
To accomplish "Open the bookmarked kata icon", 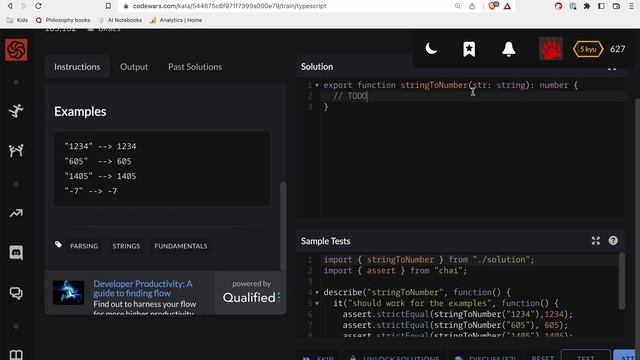I will pos(469,49).
